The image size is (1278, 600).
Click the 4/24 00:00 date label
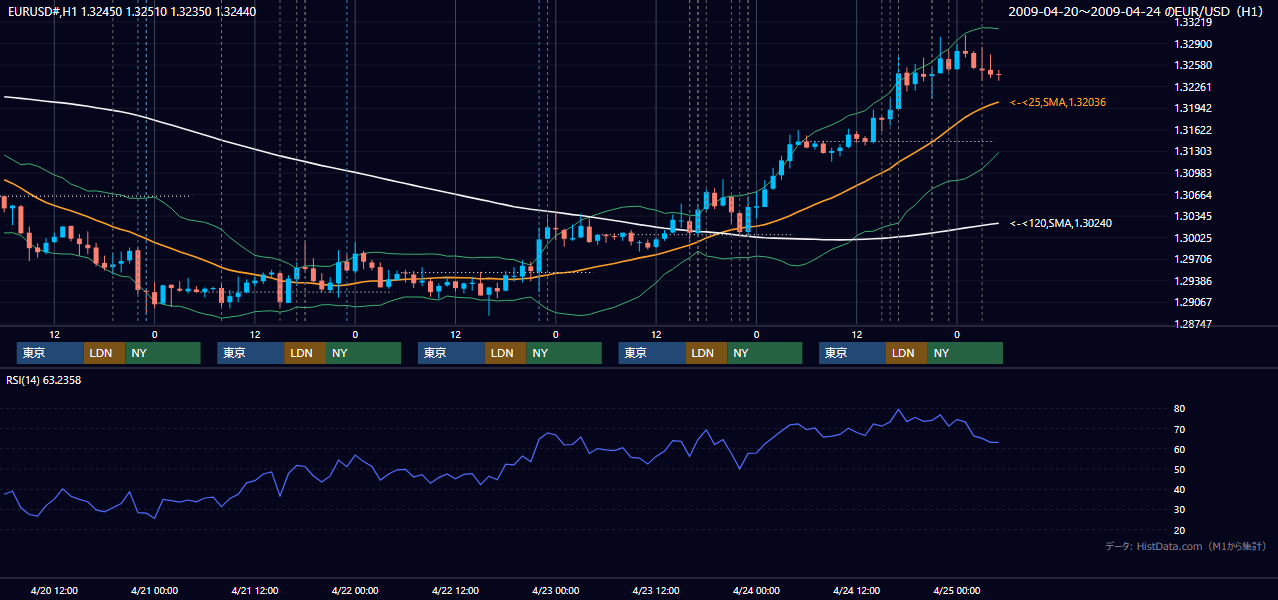tap(756, 590)
